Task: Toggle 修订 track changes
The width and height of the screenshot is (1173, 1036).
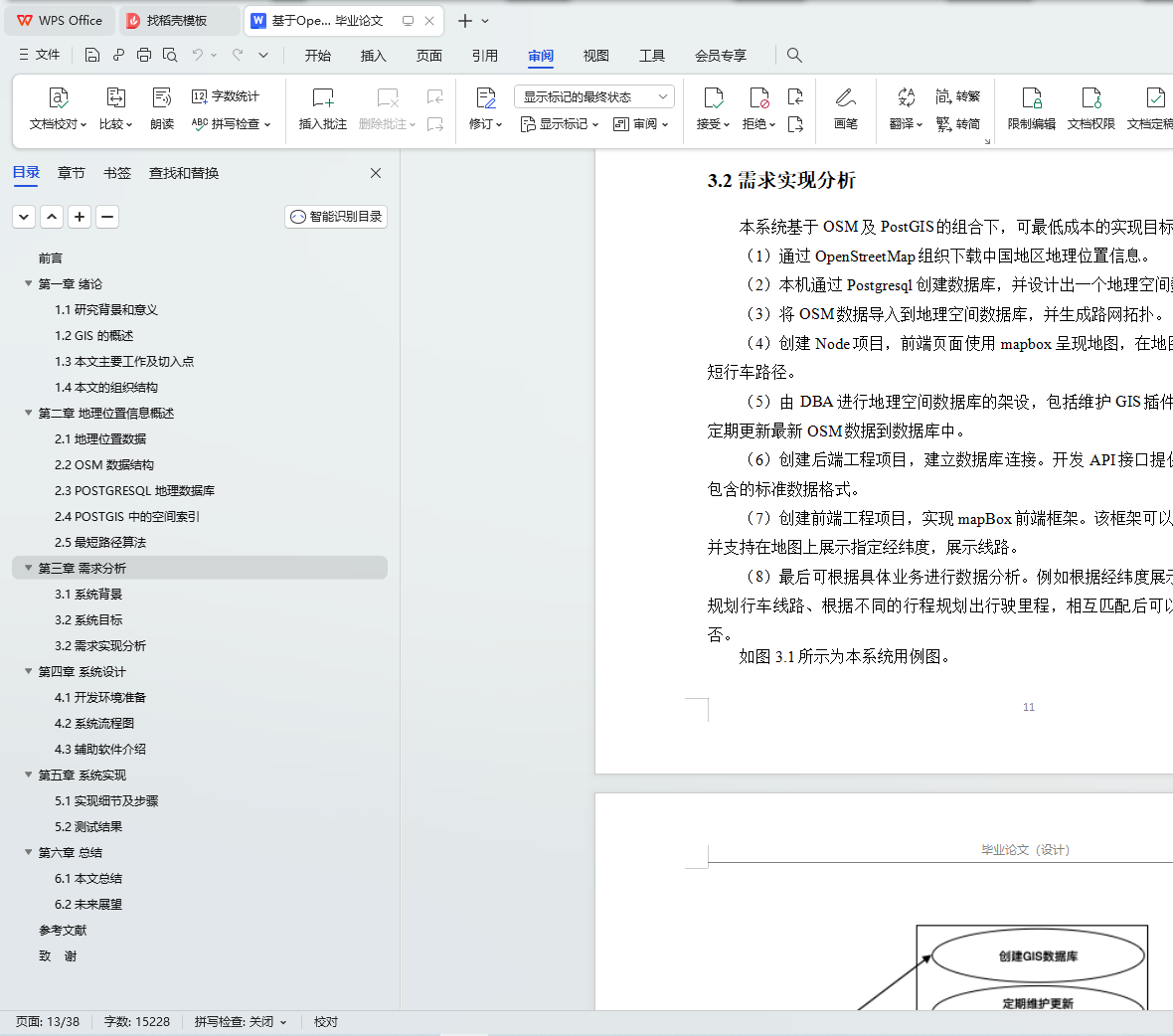Action: click(485, 109)
